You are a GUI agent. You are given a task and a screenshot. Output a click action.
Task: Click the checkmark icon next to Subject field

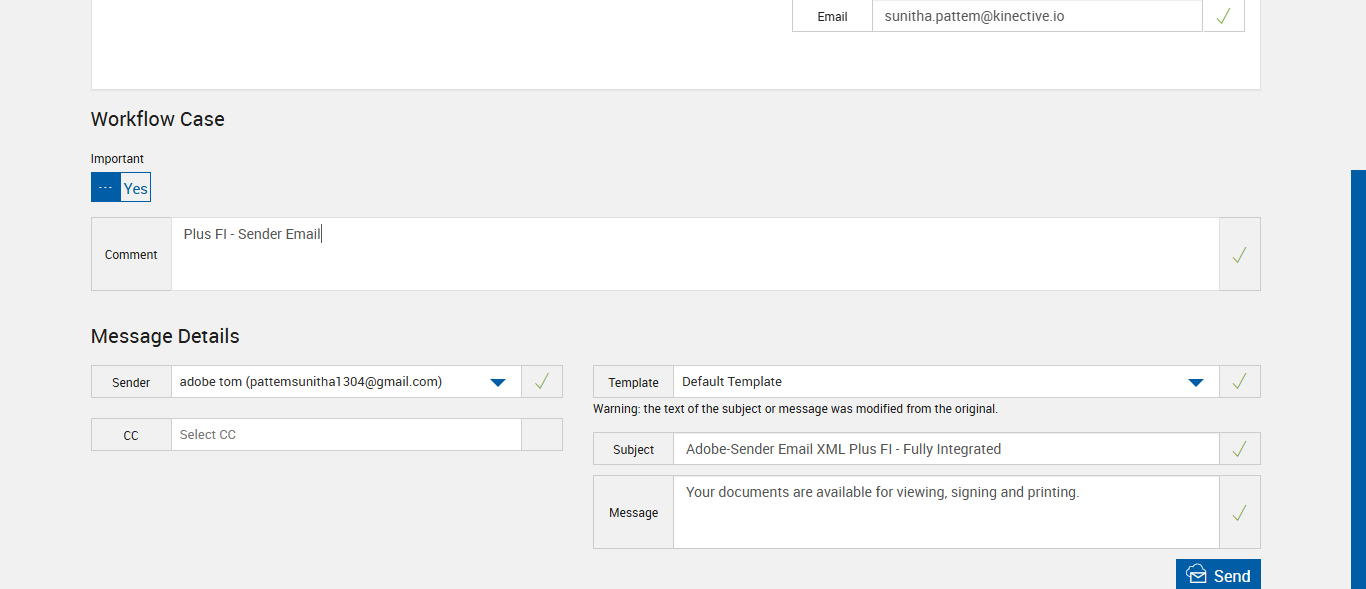1239,449
